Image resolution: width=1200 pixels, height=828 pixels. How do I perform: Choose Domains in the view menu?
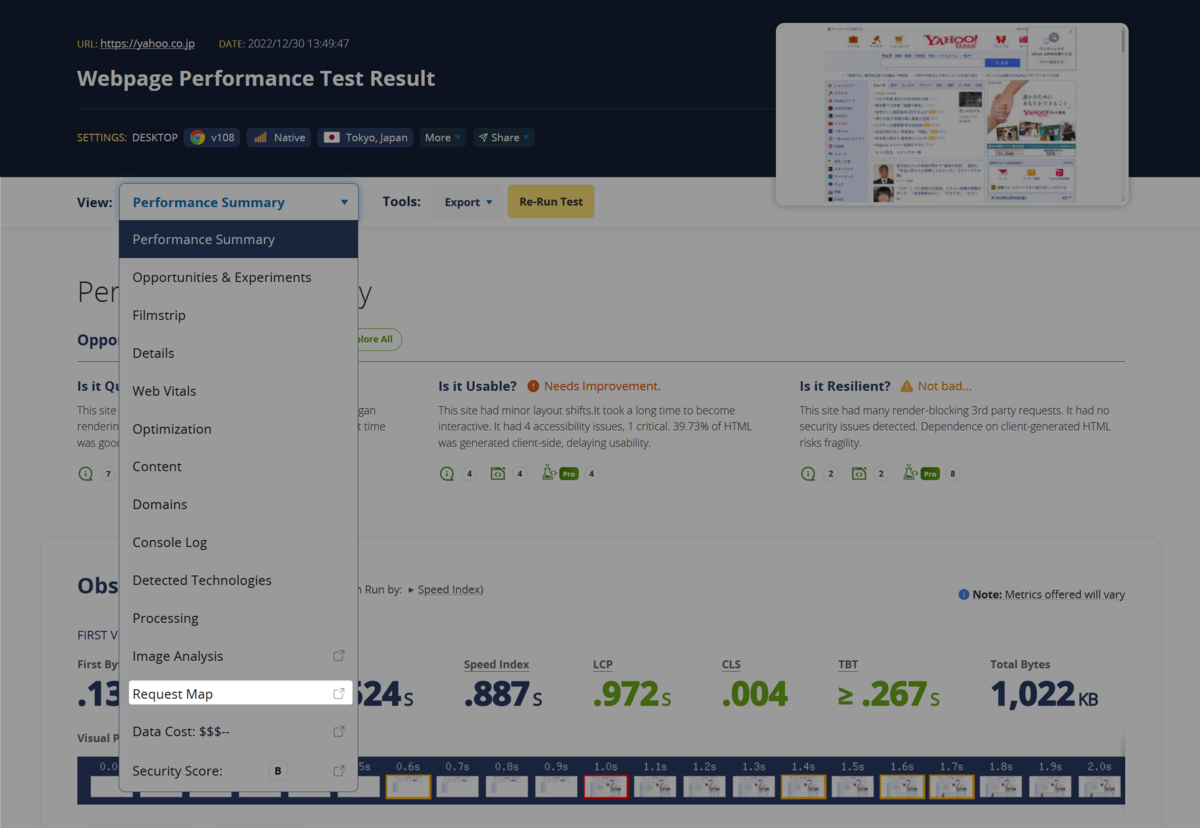pos(239,505)
